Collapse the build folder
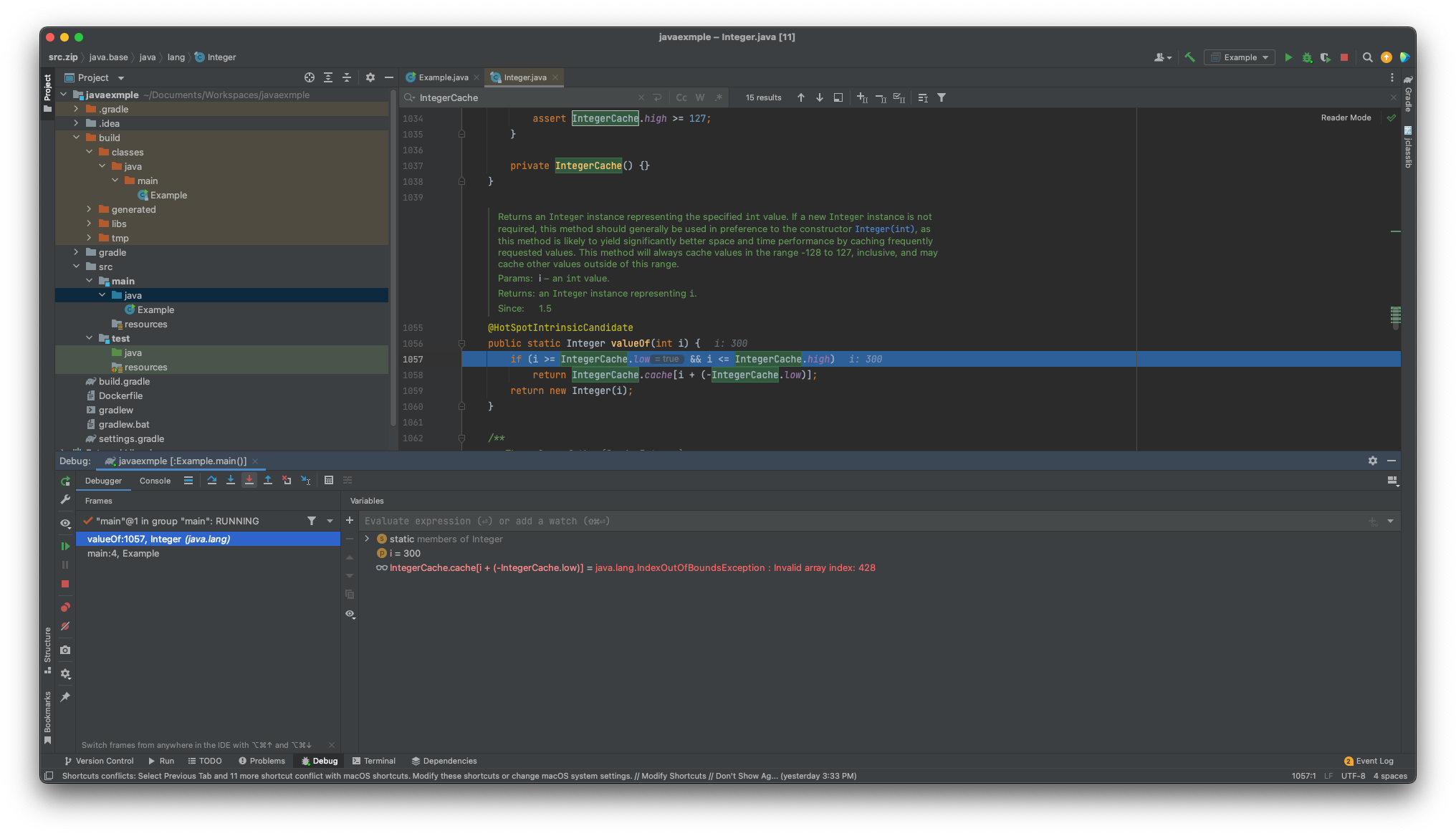Image resolution: width=1456 pixels, height=836 pixels. (x=76, y=138)
